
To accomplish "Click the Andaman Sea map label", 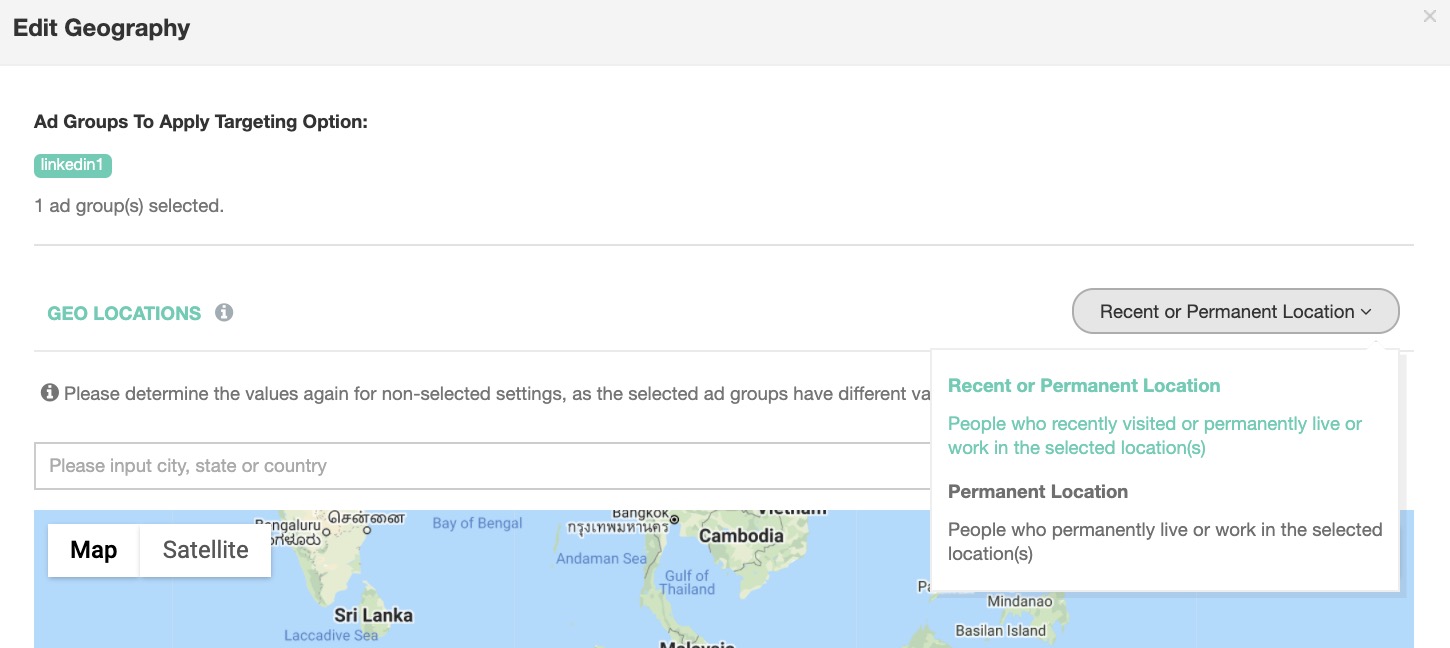I will [x=601, y=559].
